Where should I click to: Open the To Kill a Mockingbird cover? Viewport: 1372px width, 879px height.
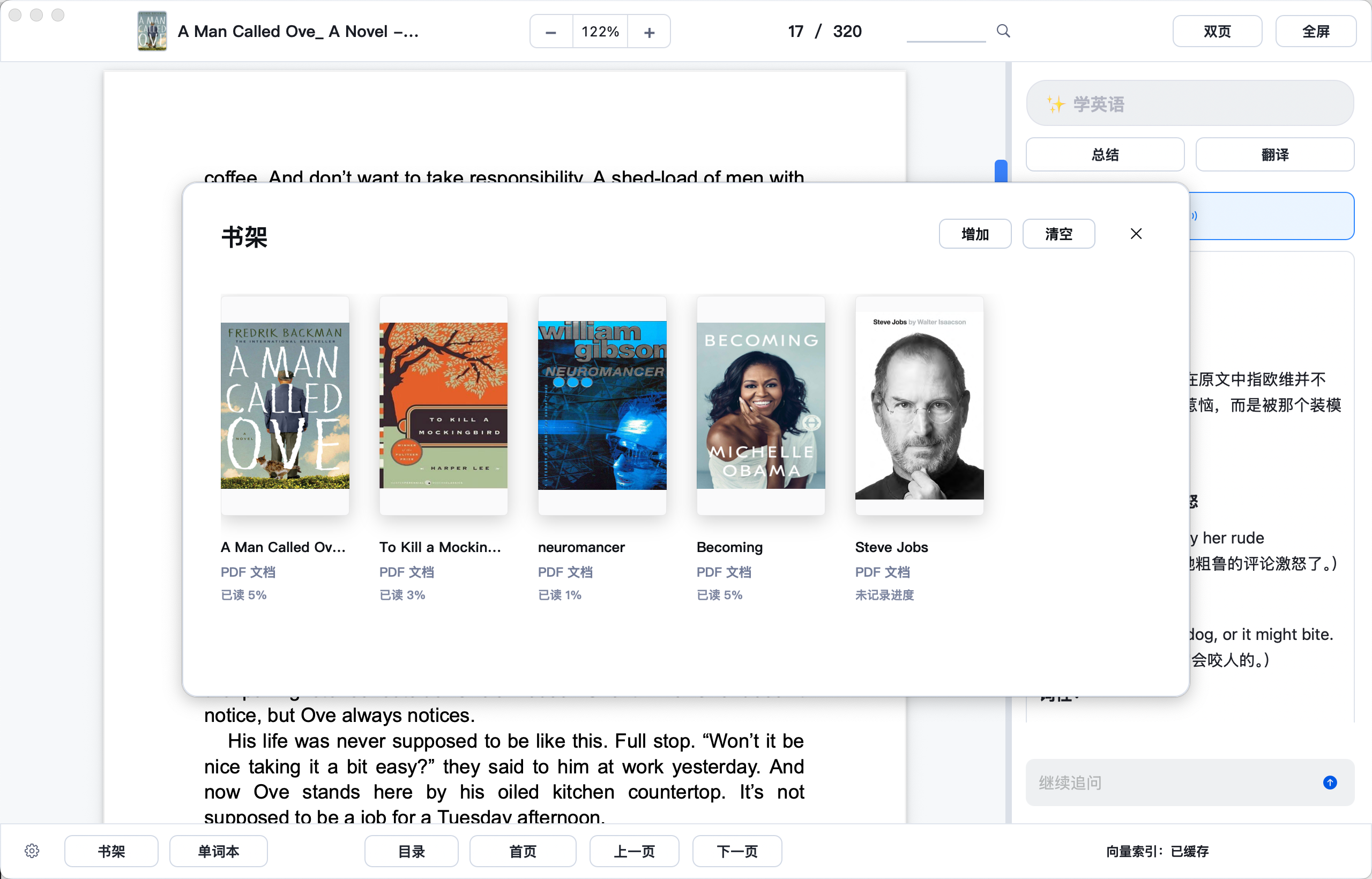tap(443, 405)
